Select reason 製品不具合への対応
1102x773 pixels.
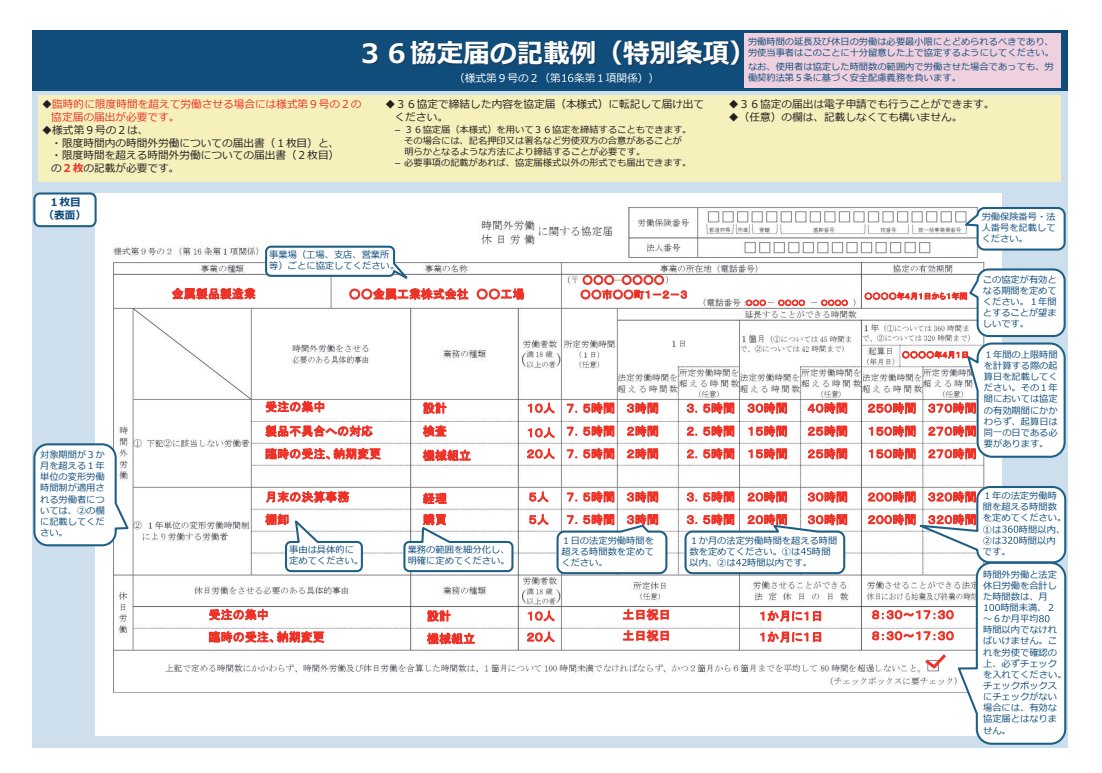pyautogui.click(x=318, y=431)
